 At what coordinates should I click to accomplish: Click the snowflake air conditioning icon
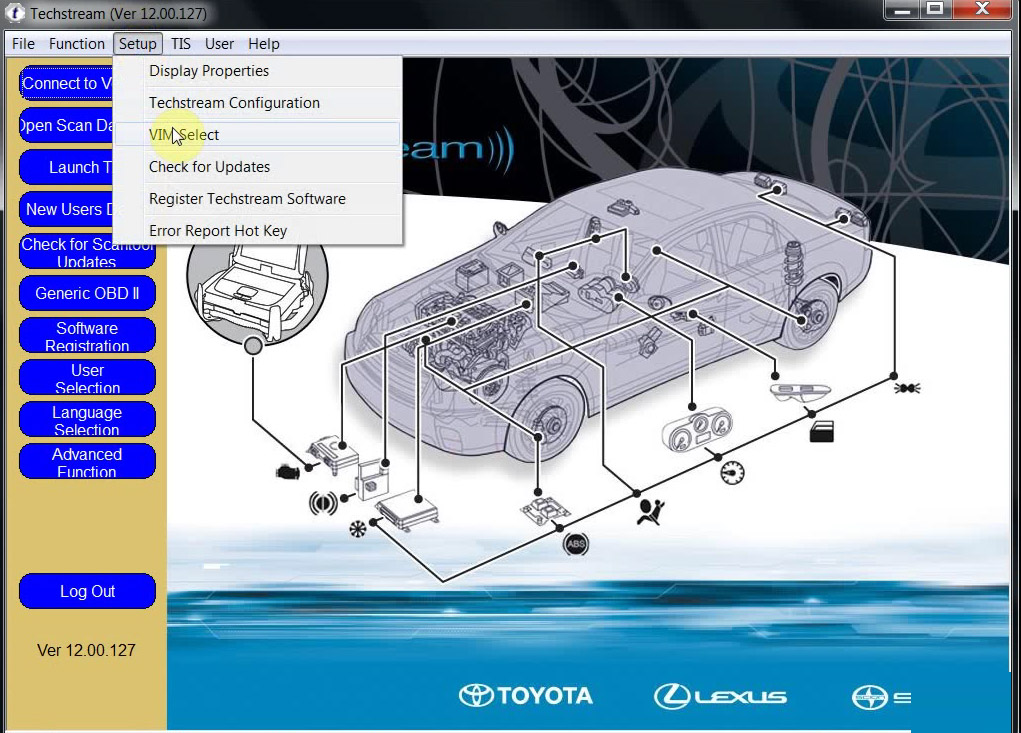pos(357,528)
